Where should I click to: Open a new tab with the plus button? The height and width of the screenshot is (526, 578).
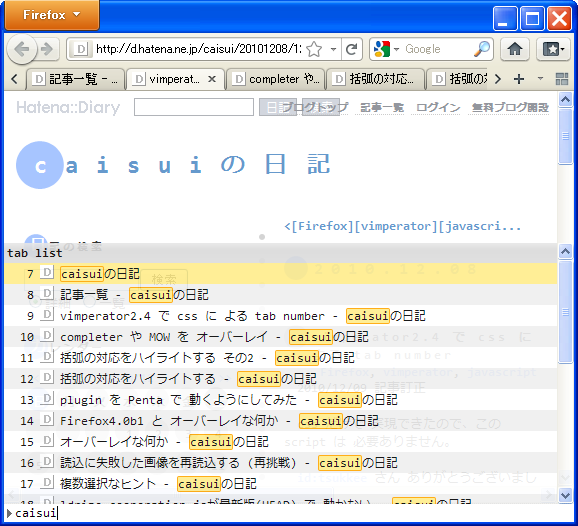click(519, 79)
